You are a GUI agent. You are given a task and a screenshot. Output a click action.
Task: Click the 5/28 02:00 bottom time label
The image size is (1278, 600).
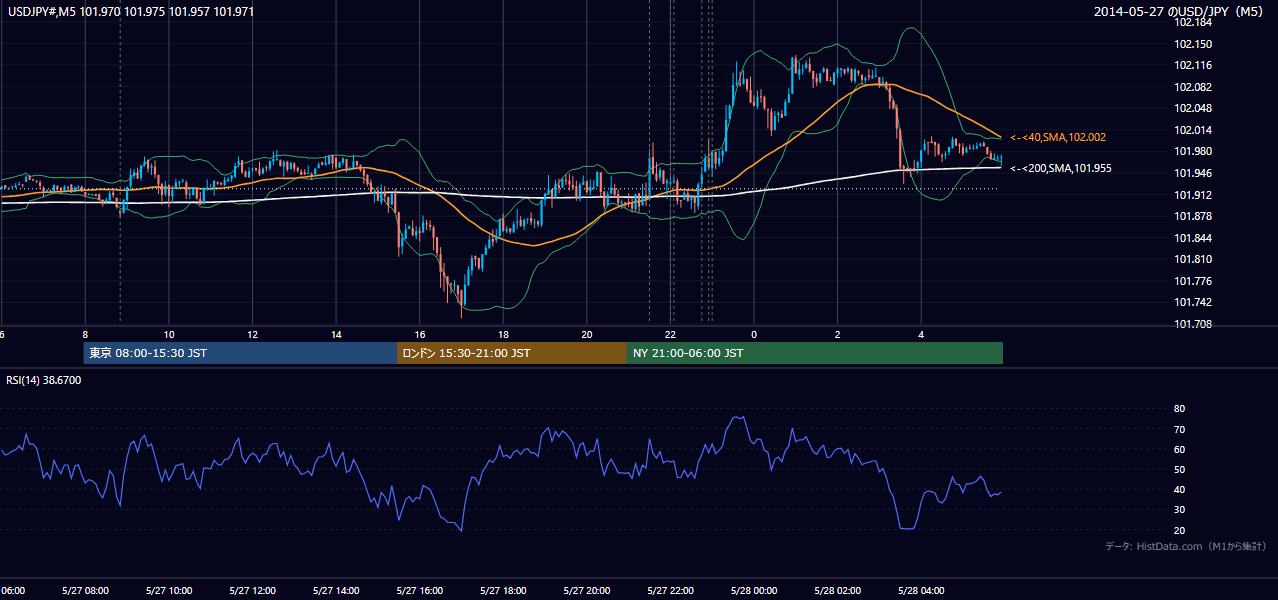837,591
